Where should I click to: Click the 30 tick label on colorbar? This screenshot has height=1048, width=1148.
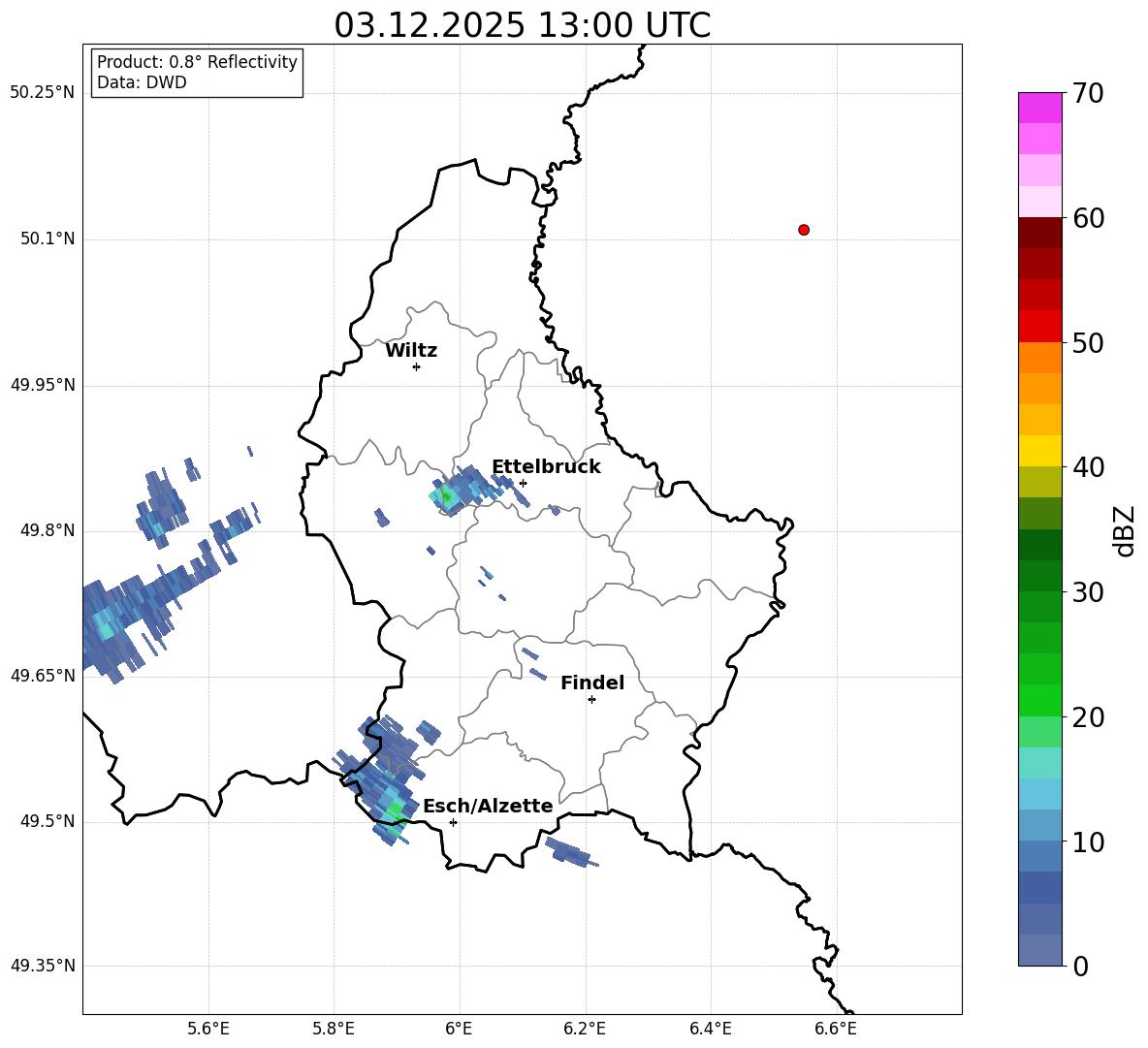pyautogui.click(x=1088, y=592)
